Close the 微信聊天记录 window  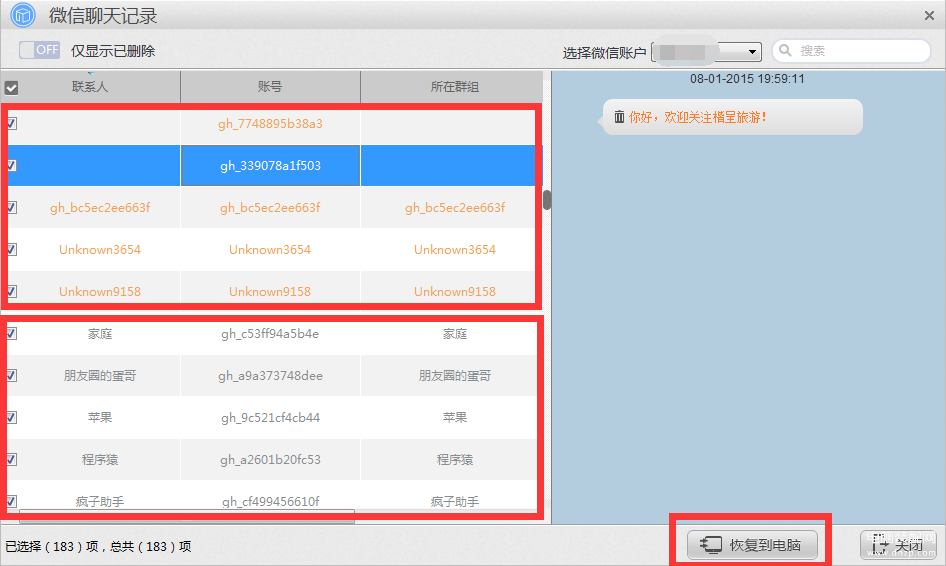[x=929, y=16]
